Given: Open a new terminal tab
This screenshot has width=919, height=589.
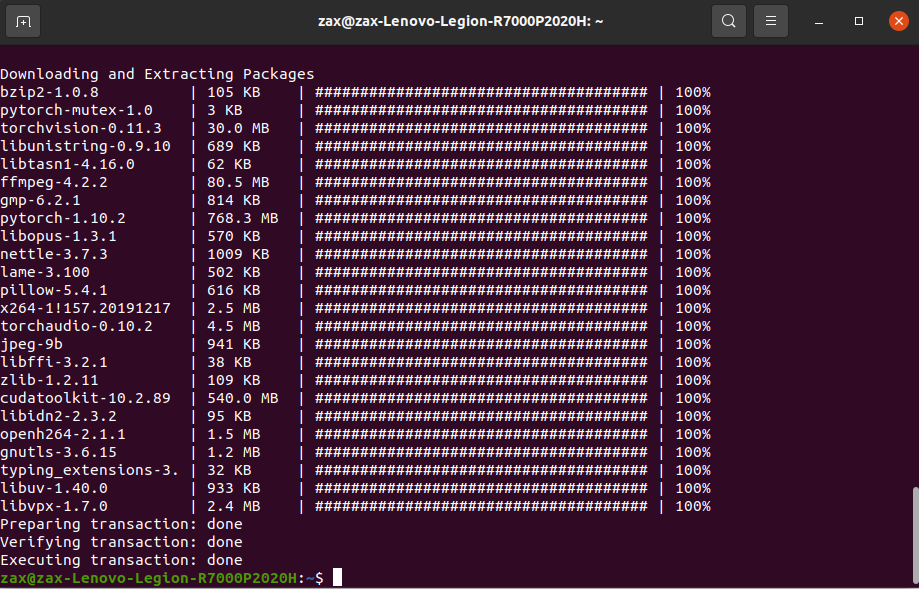Looking at the screenshot, I should tap(23, 22).
